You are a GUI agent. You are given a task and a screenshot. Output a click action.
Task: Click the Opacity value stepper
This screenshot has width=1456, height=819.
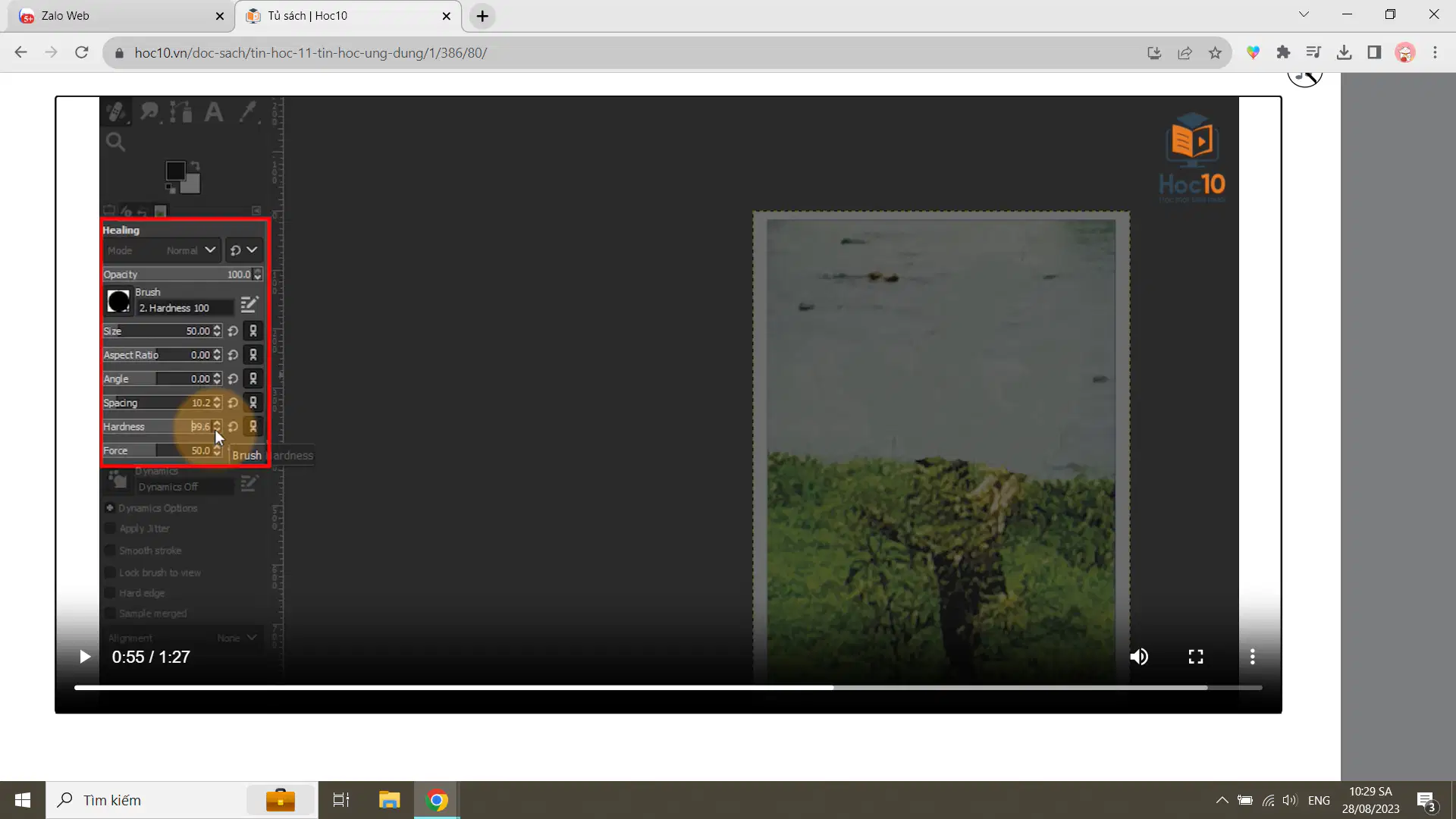click(x=258, y=275)
